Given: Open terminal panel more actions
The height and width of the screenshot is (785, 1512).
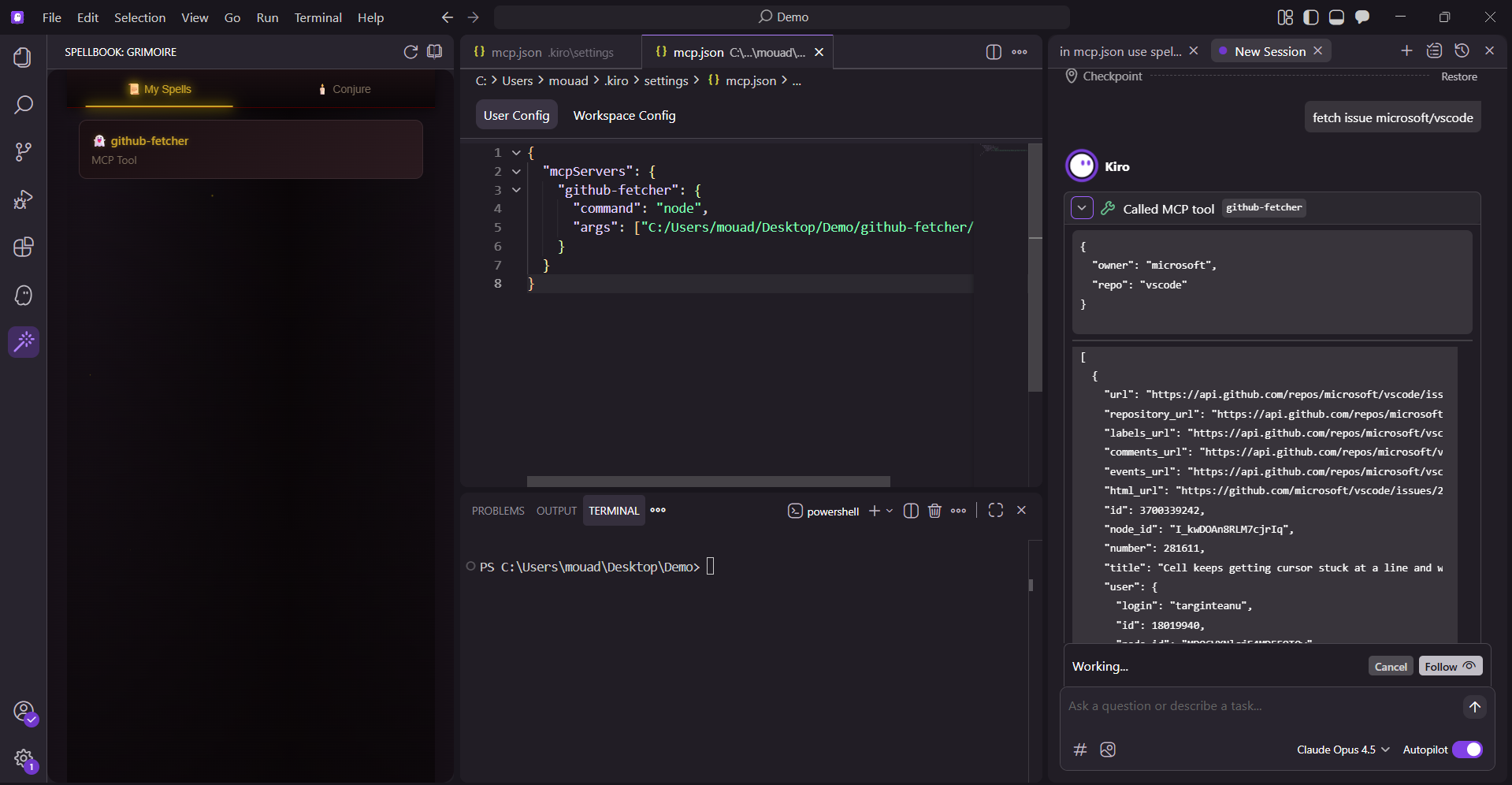Looking at the screenshot, I should (958, 511).
